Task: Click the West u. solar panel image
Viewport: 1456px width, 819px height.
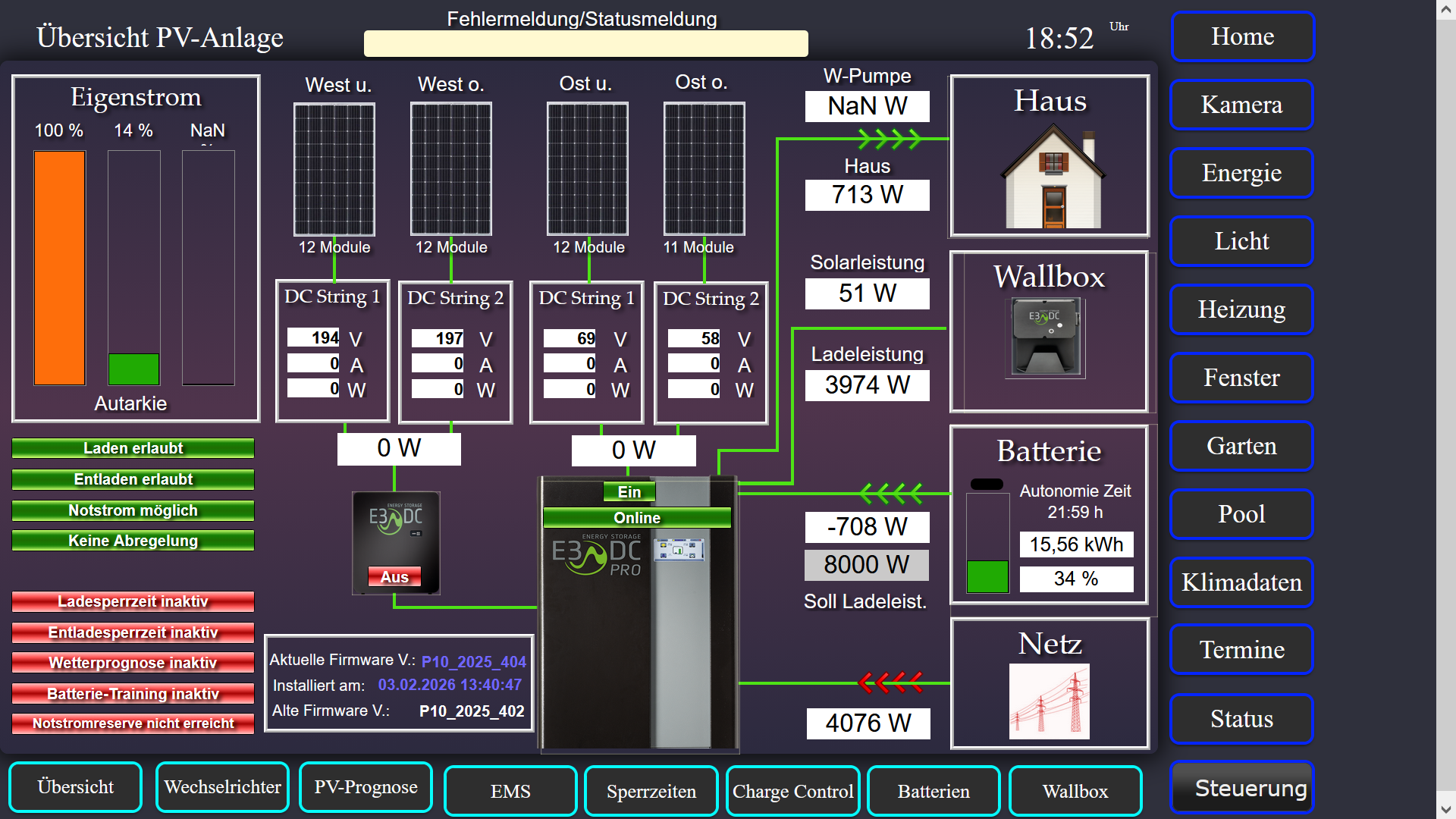Action: click(334, 169)
